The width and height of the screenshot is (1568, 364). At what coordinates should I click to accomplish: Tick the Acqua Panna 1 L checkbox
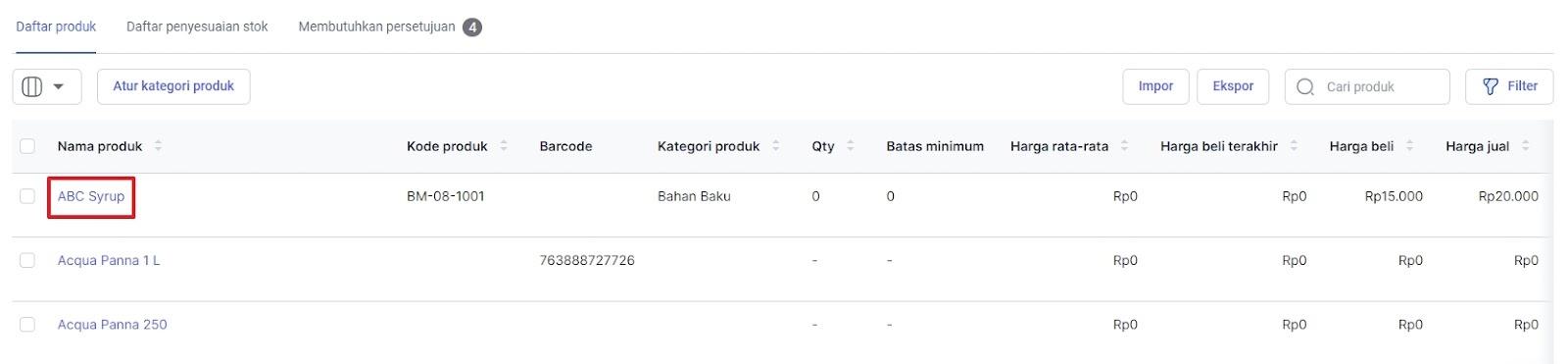pyautogui.click(x=27, y=260)
